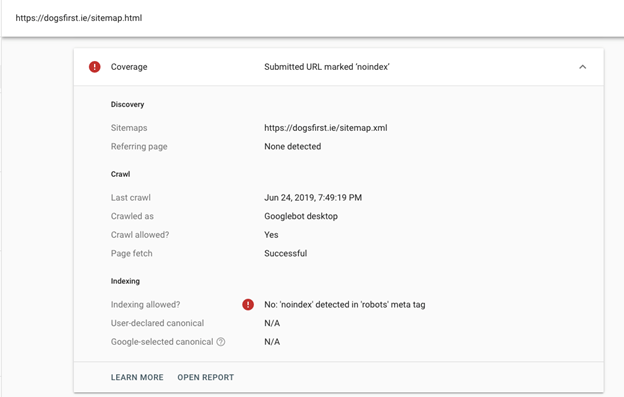
Task: Open help icon next to Google-selected canonical
Action: tap(221, 342)
